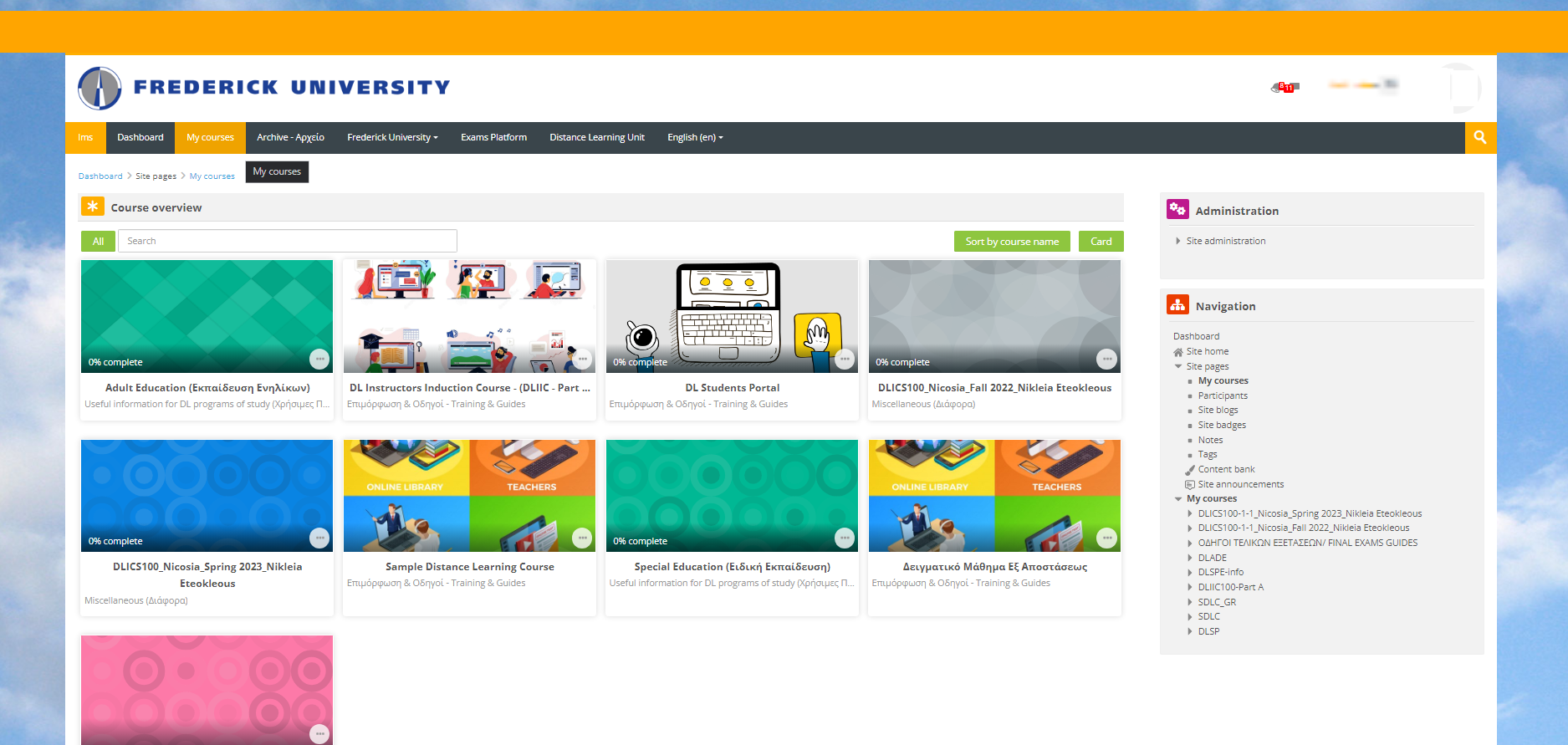Open the Sort by course name dropdown

pyautogui.click(x=1012, y=241)
